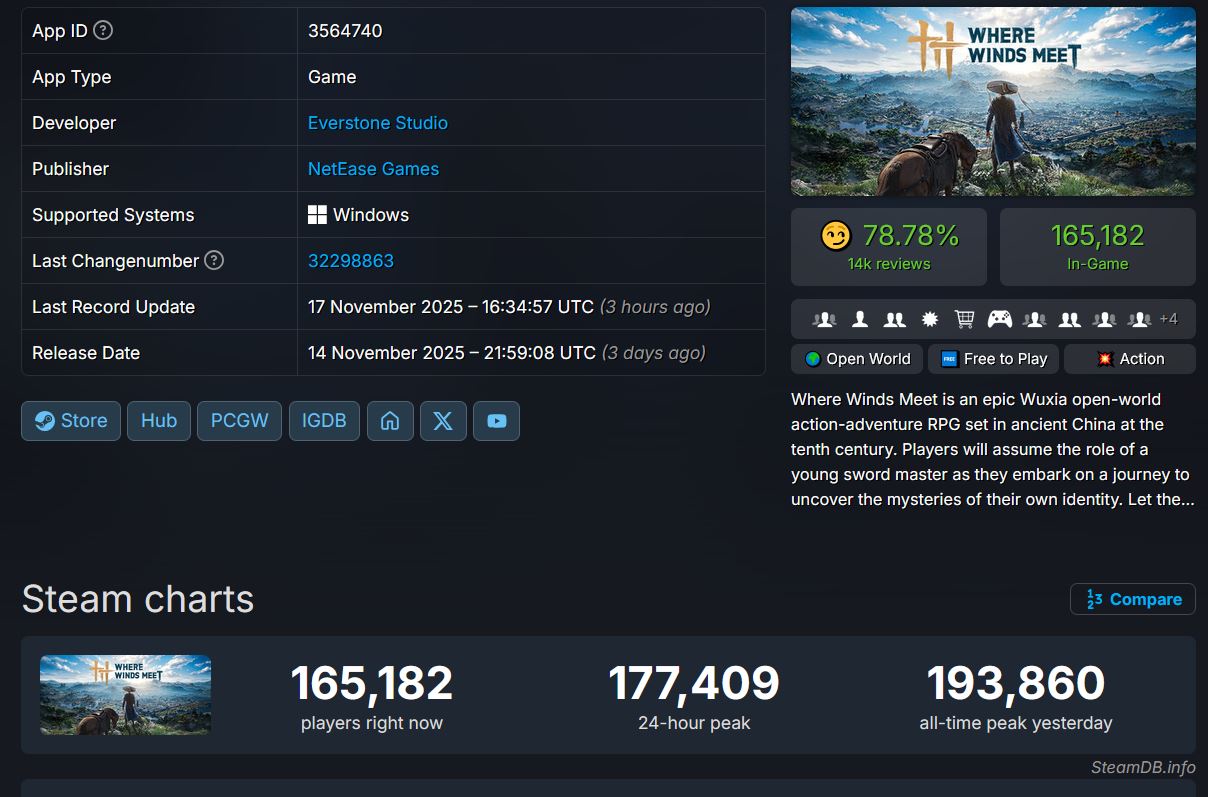This screenshot has height=797, width=1208.
Task: Click the 14k reviews label
Action: point(889,264)
